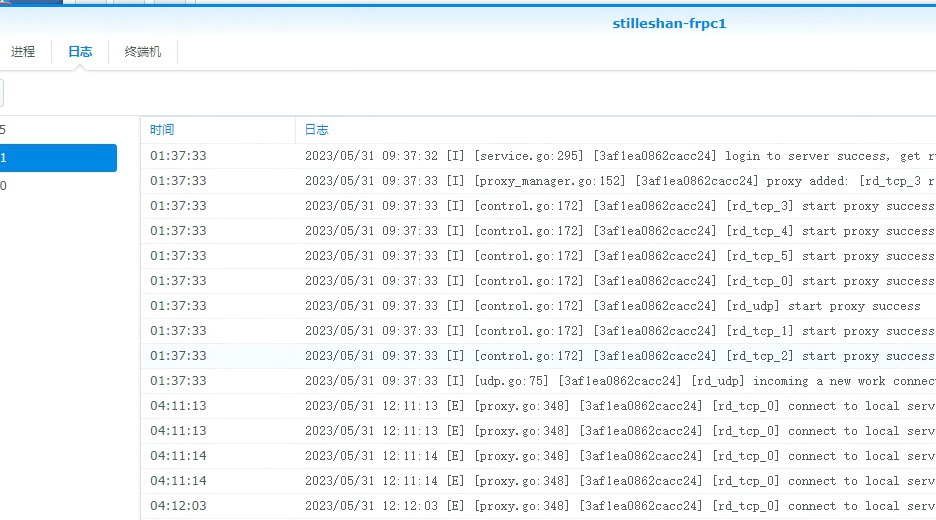Switch to the 进程 tab
Viewport: 936px width, 520px height.
pyautogui.click(x=23, y=52)
